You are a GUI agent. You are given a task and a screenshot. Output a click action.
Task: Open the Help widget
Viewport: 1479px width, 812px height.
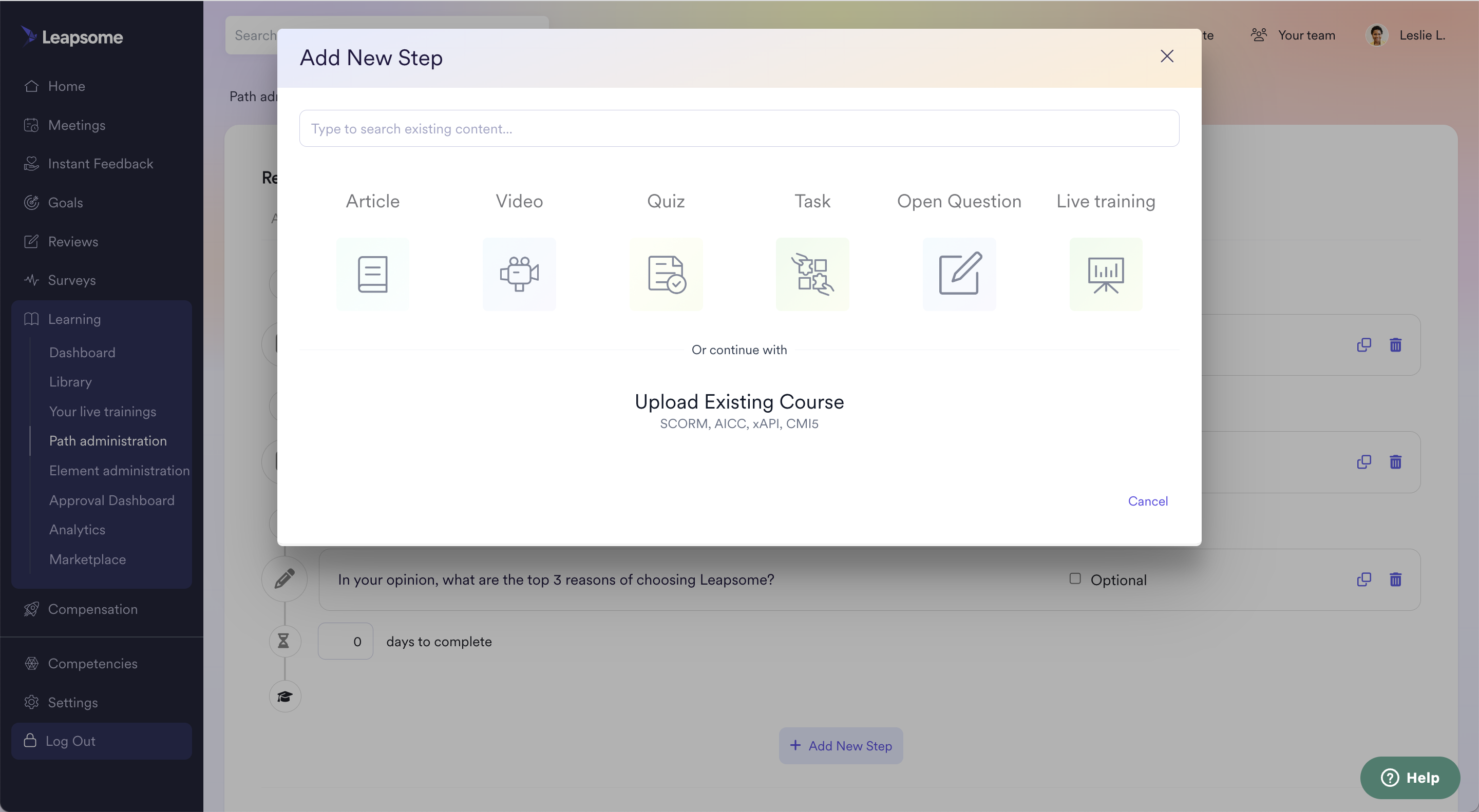[1410, 778]
